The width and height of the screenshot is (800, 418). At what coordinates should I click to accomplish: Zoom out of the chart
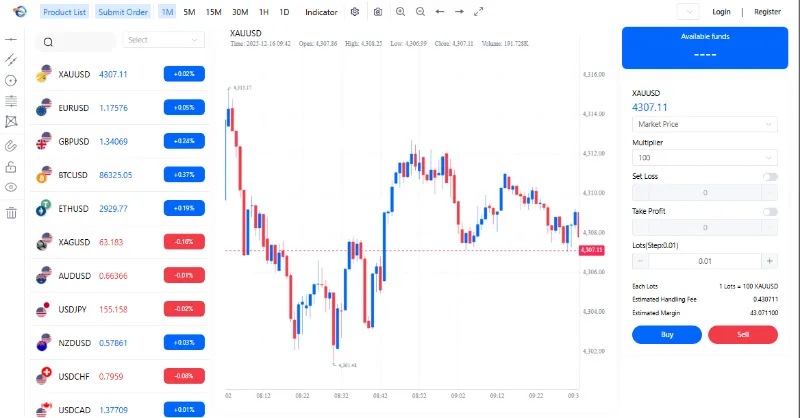point(420,12)
